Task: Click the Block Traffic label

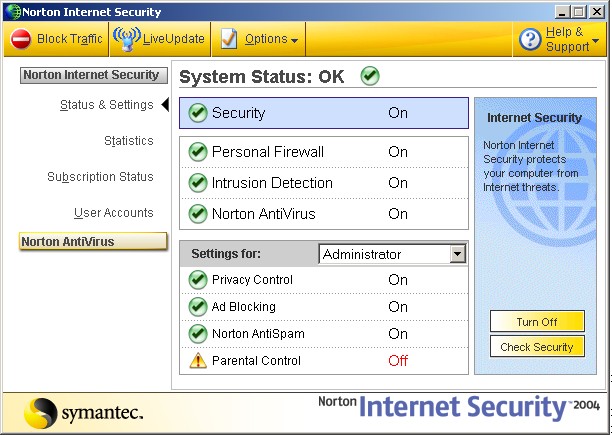Action: point(69,39)
